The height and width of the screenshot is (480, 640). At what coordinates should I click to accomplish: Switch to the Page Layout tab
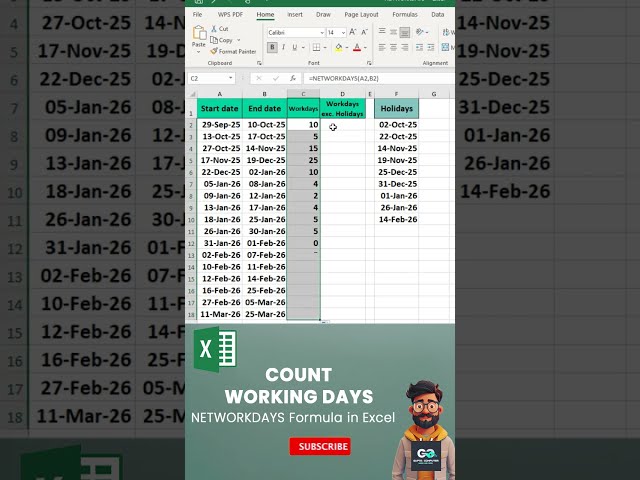tap(361, 14)
